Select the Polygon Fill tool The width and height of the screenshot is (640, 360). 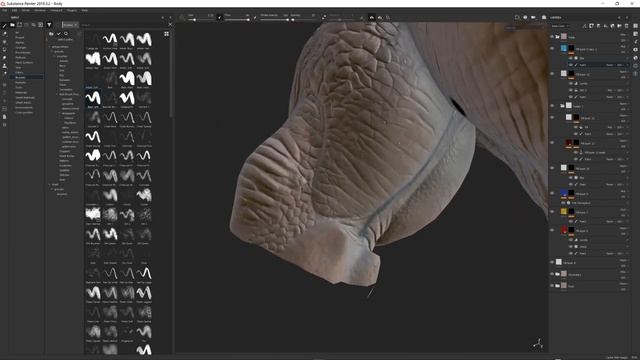4,50
